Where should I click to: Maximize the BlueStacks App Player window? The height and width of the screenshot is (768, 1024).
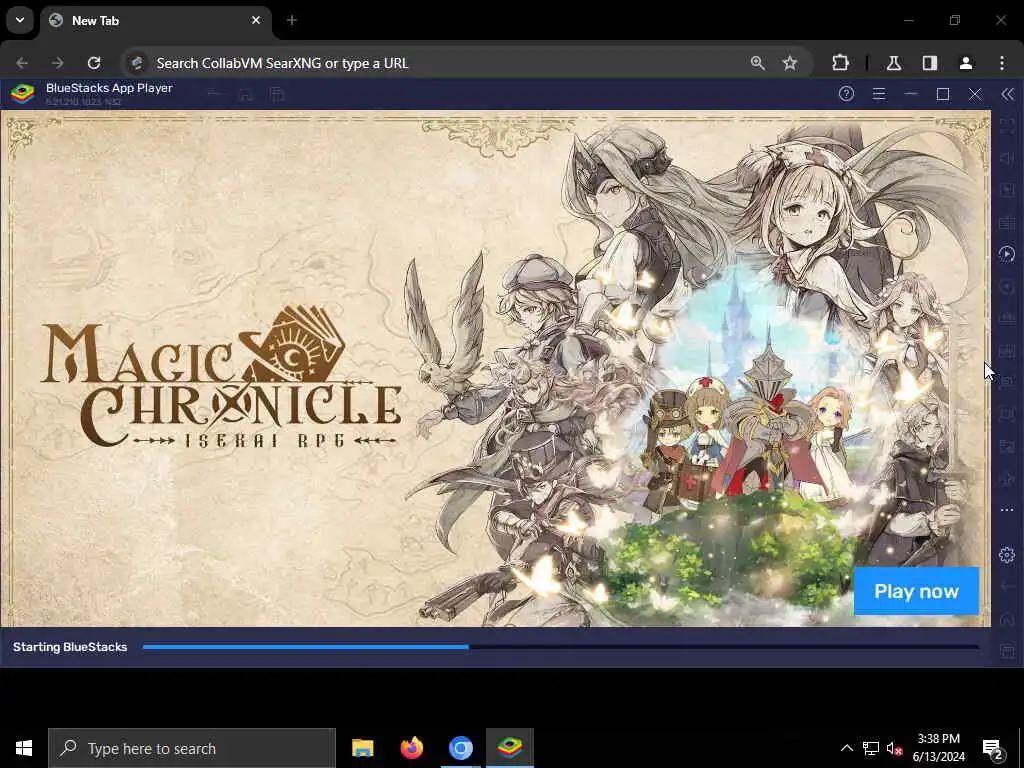942,94
